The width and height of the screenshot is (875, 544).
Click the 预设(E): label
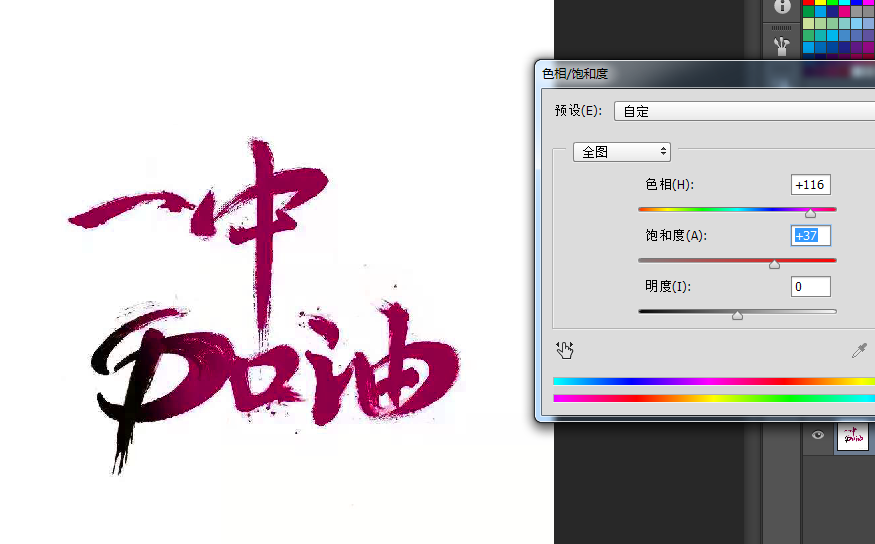point(578,110)
